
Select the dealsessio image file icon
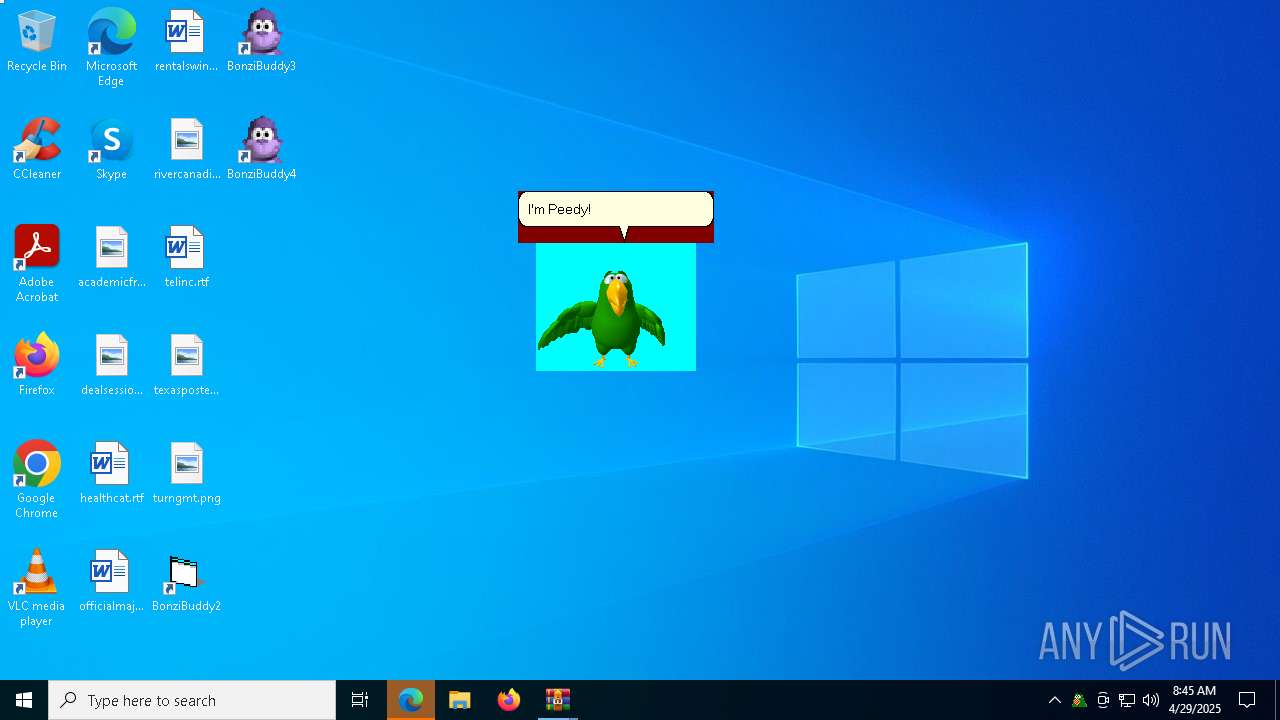click(x=111, y=366)
